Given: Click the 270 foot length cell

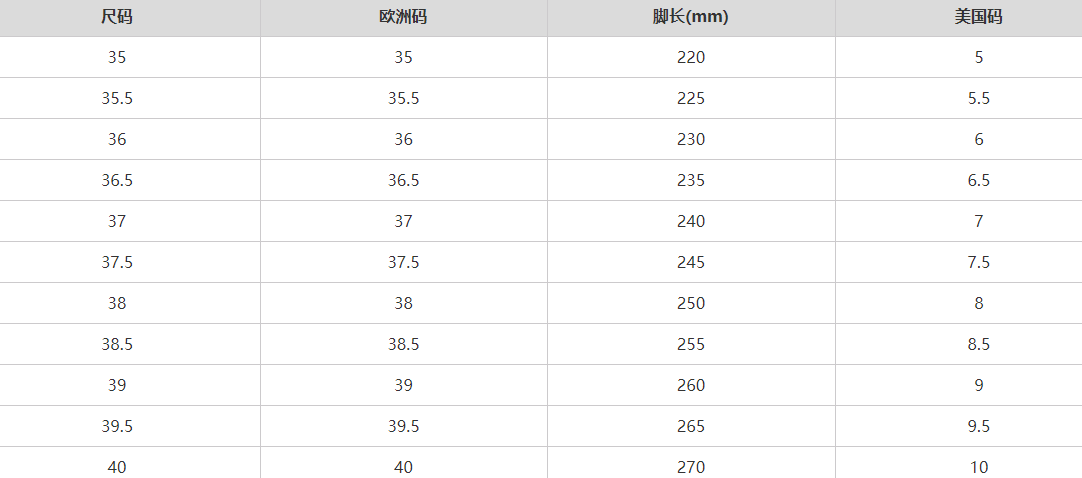Looking at the screenshot, I should [x=691, y=466].
